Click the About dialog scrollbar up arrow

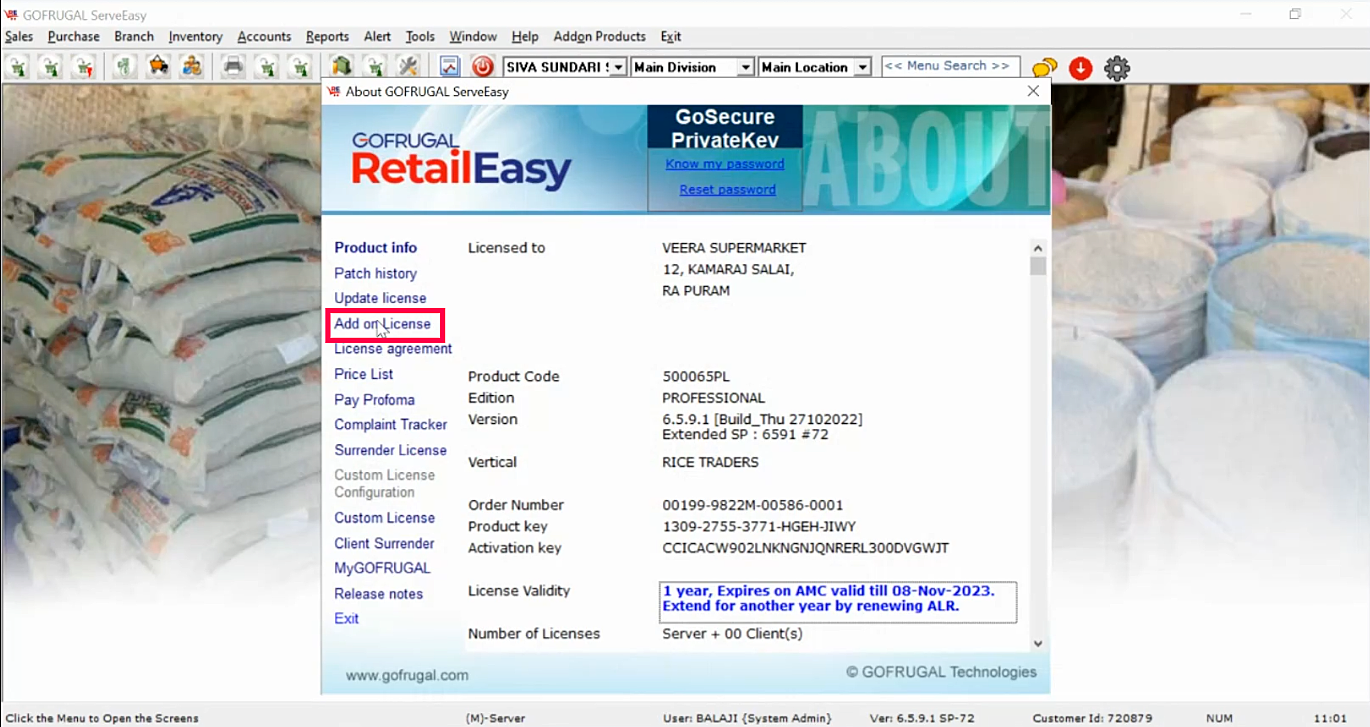(x=1038, y=248)
